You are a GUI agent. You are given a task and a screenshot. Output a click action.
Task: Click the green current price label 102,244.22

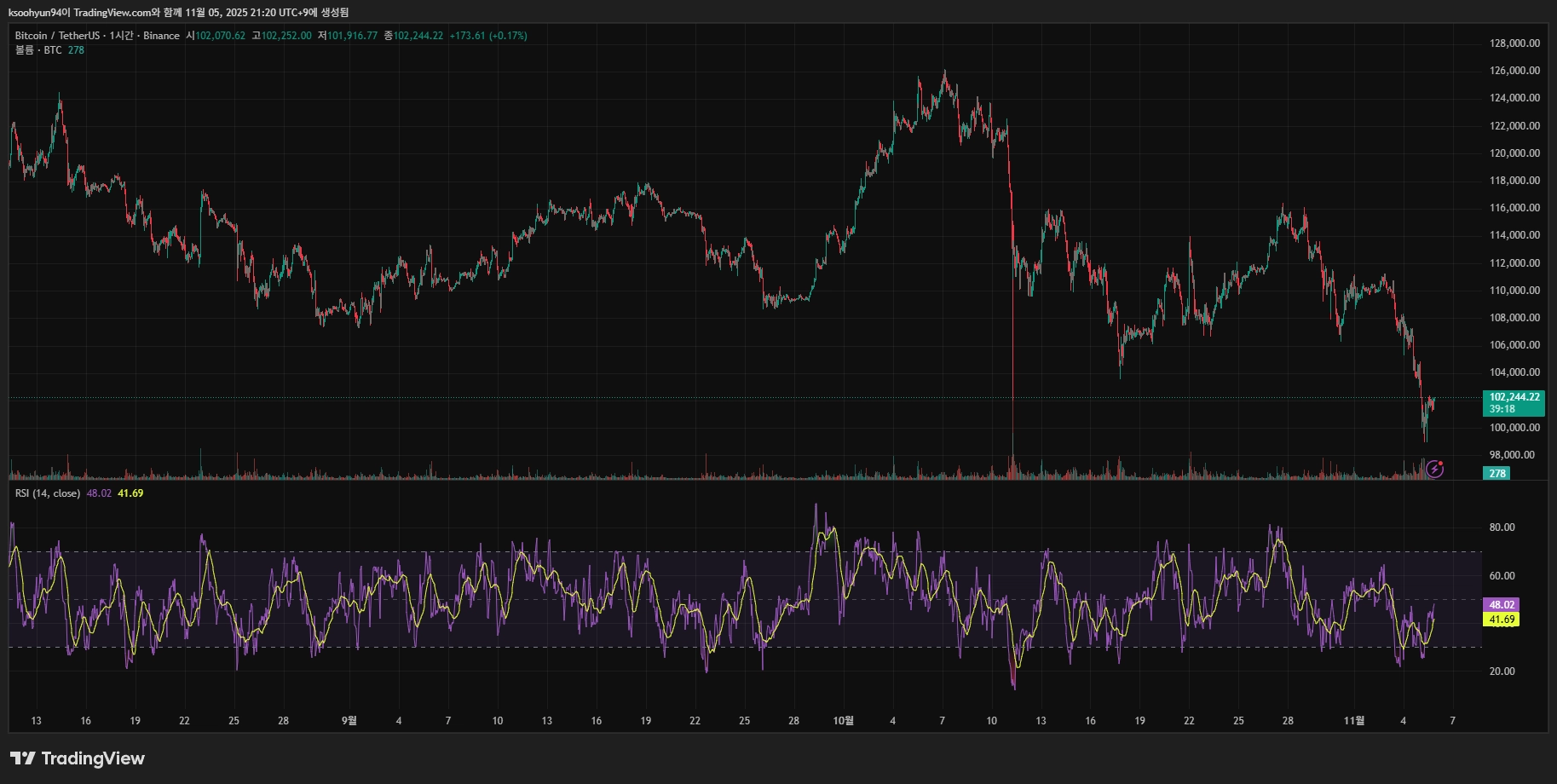pyautogui.click(x=1514, y=397)
